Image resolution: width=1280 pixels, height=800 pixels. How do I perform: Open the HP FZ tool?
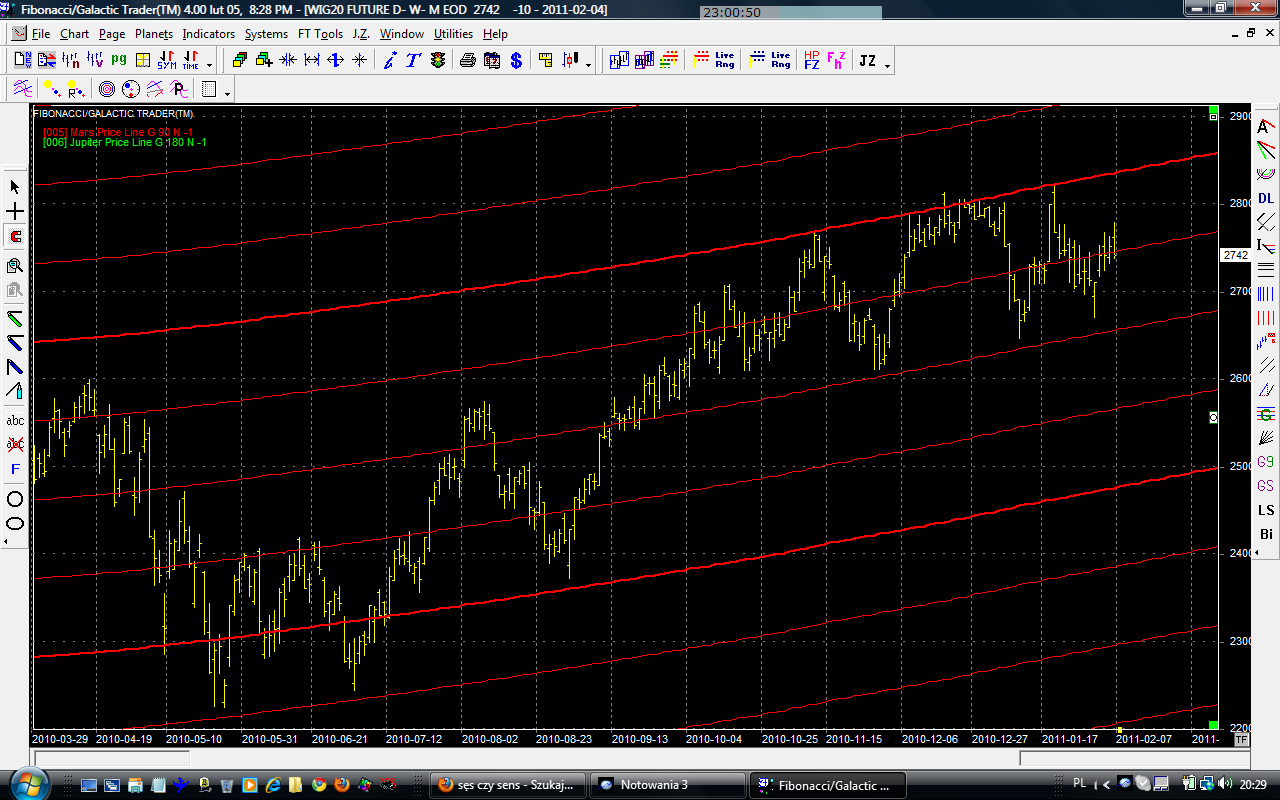(x=811, y=61)
